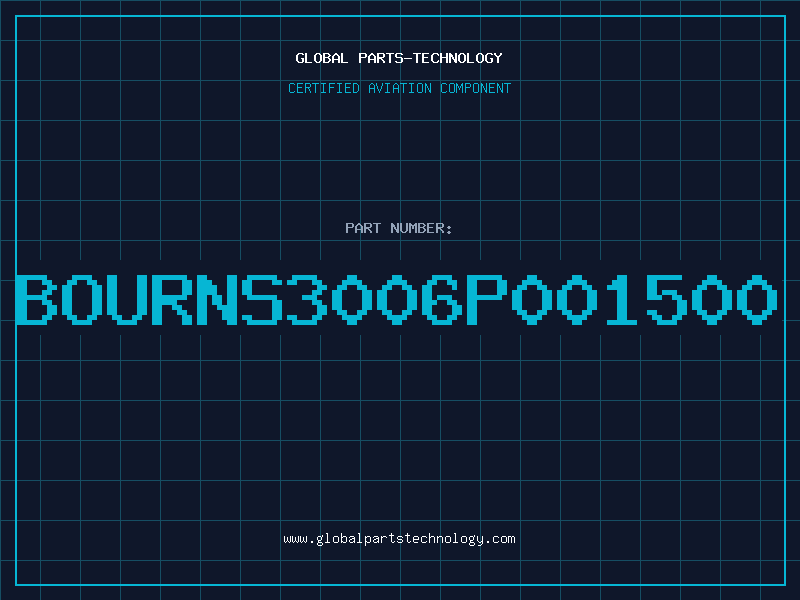The image size is (800, 600).
Task: Open the www.globalpartstechnology.com link
Action: (399, 539)
